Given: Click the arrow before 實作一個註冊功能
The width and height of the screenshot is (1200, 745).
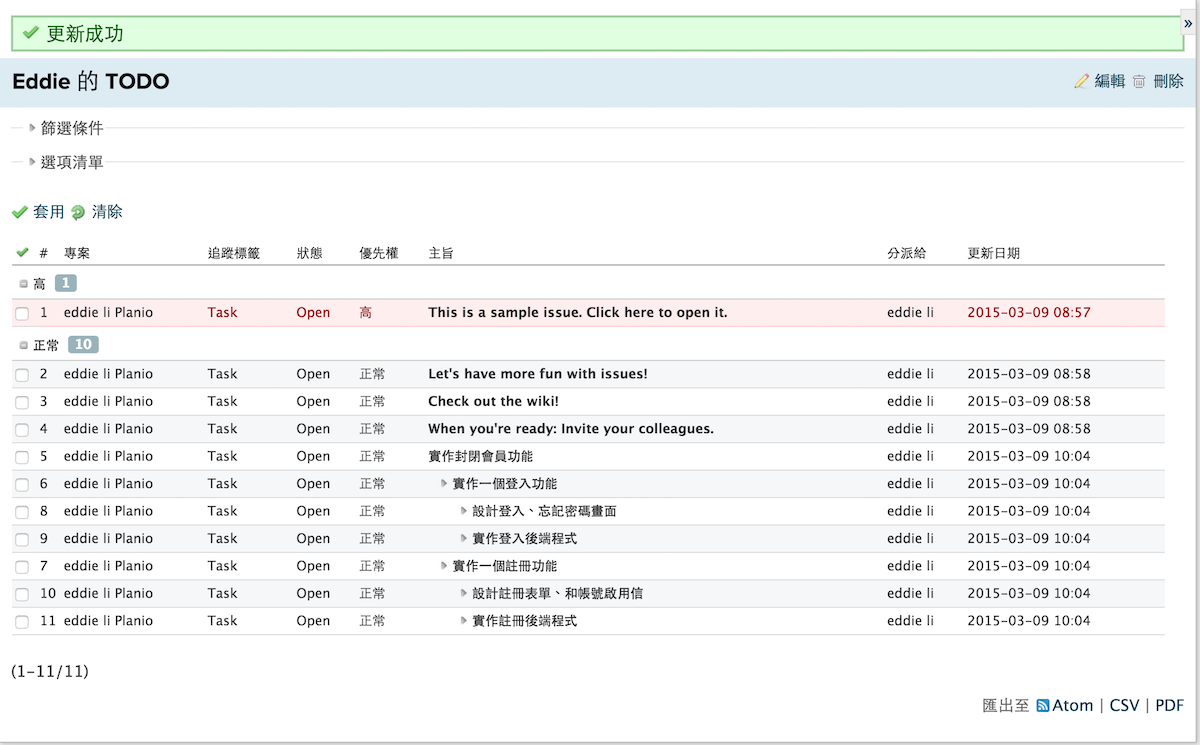Looking at the screenshot, I should [x=444, y=566].
